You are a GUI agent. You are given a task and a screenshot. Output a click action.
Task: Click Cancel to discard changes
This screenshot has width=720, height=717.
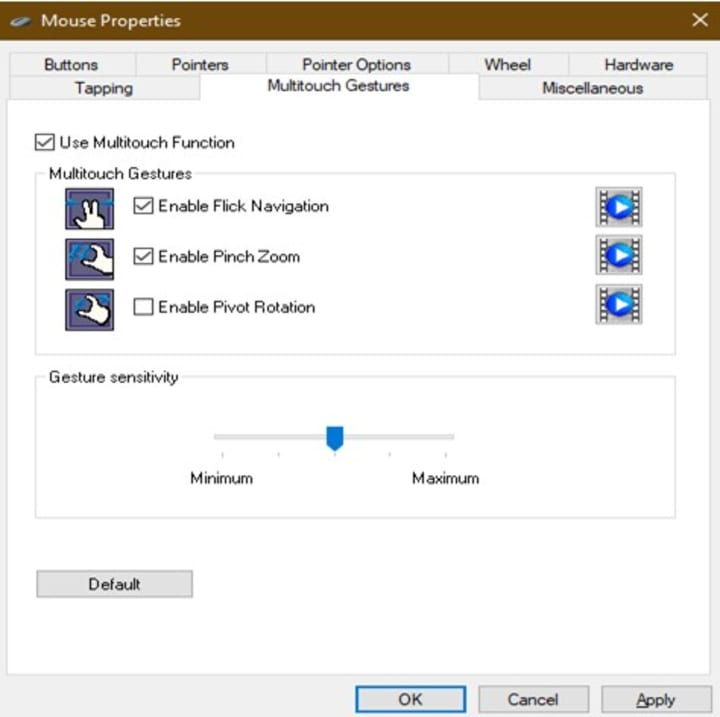[x=533, y=699]
